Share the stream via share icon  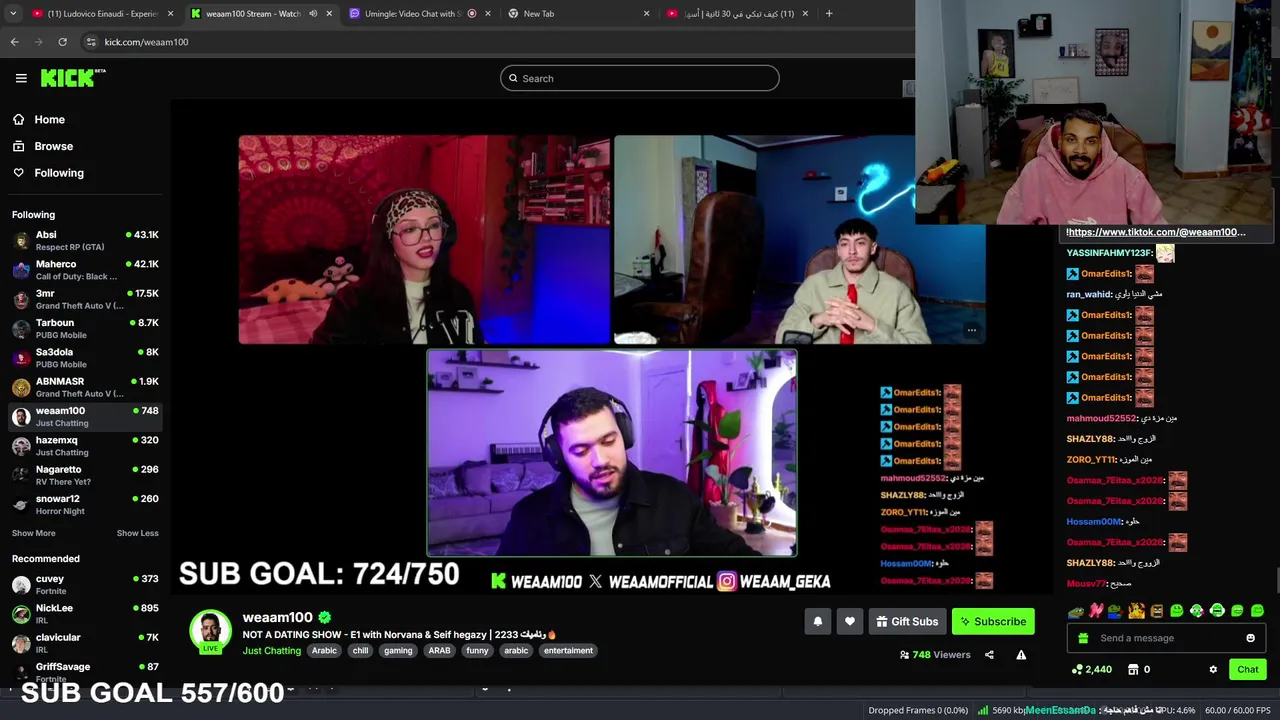point(989,655)
